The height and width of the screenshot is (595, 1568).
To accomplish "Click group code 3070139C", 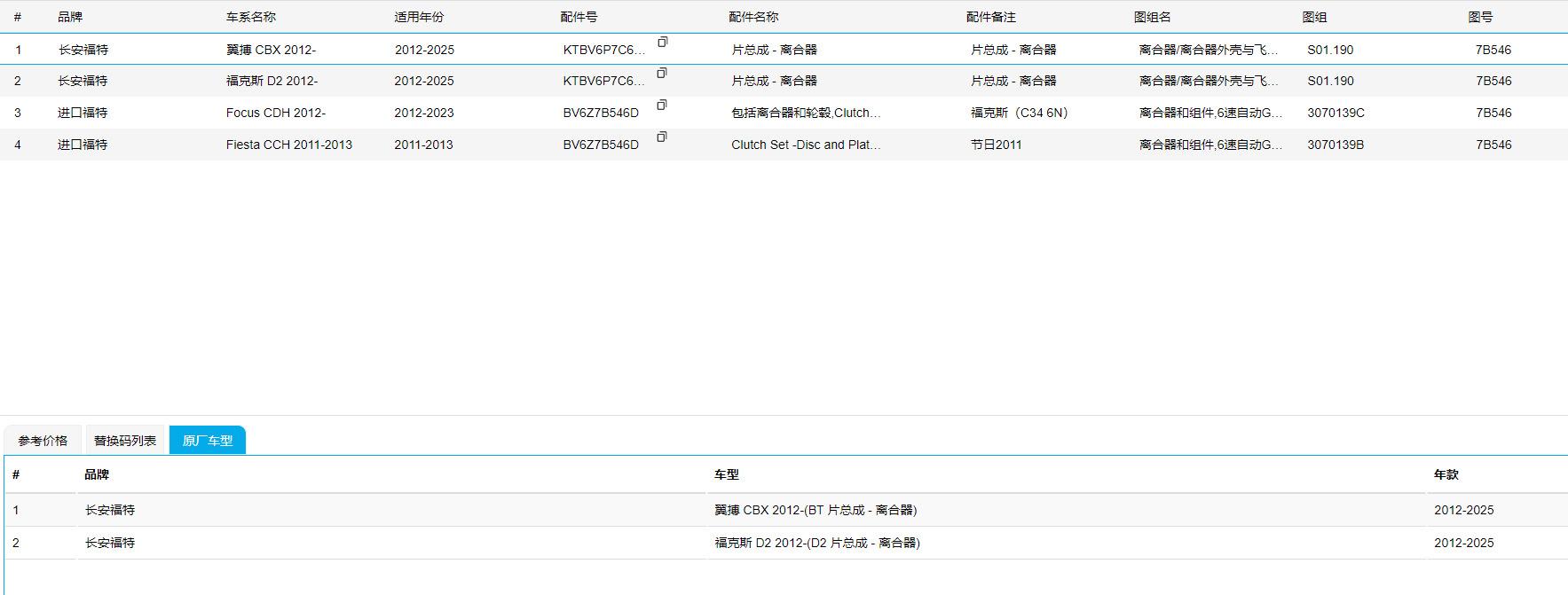I will (x=1336, y=113).
